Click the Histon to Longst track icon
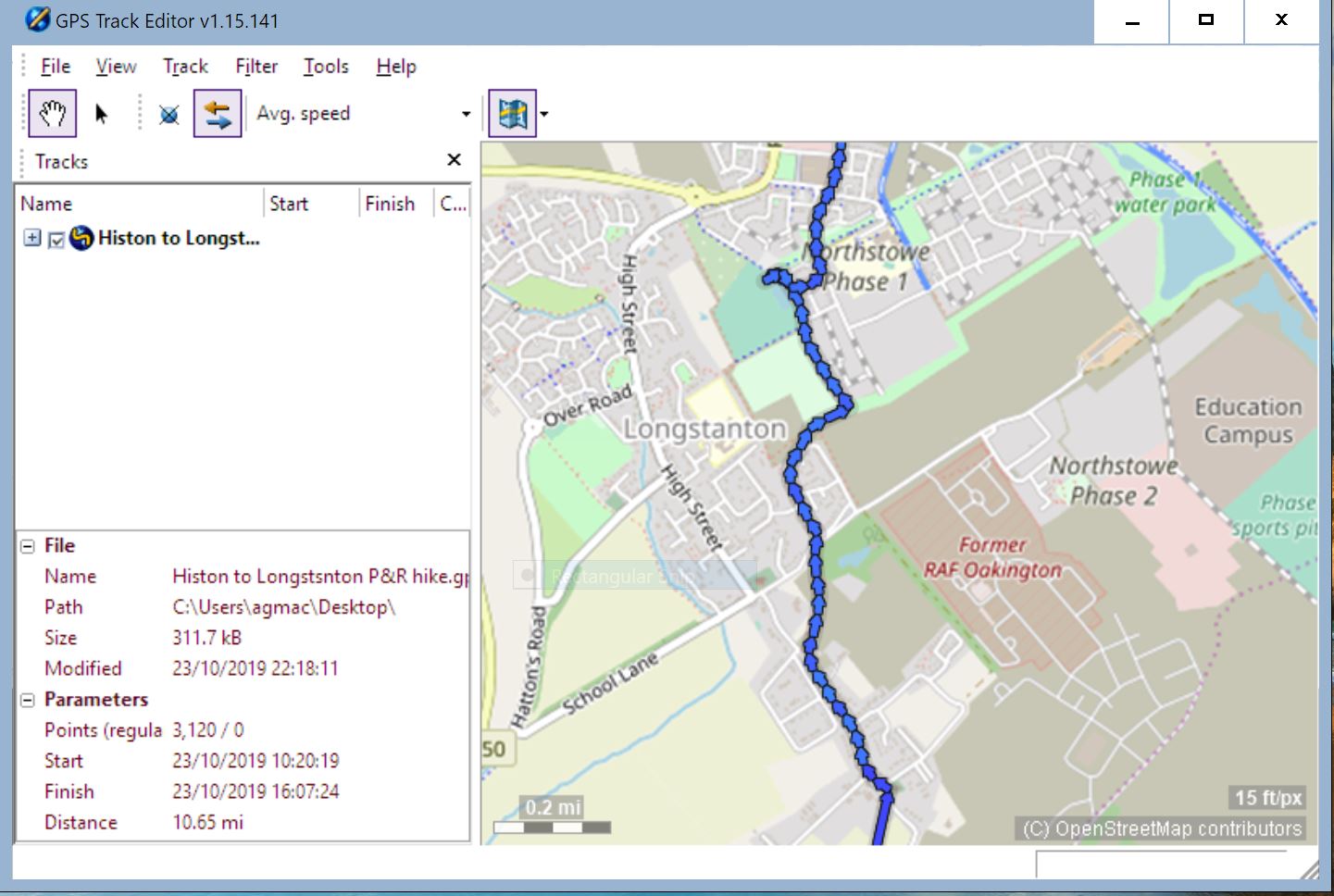This screenshot has height=896, width=1334. (81, 238)
